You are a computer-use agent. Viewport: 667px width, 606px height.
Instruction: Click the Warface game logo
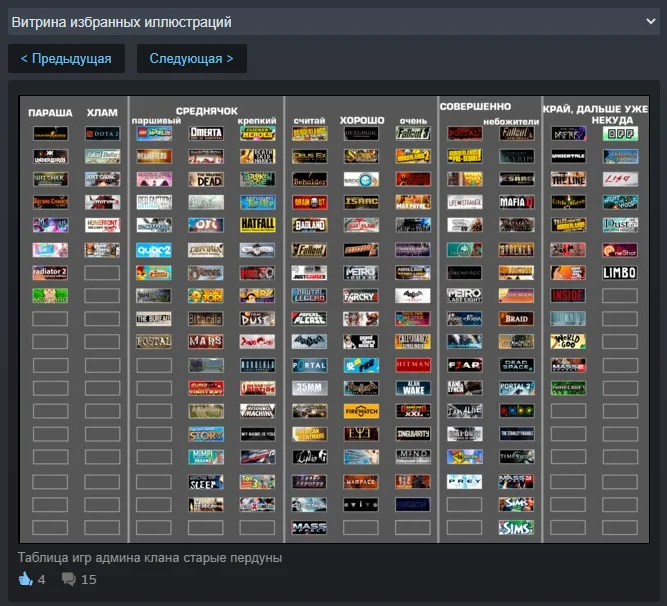pos(361,482)
